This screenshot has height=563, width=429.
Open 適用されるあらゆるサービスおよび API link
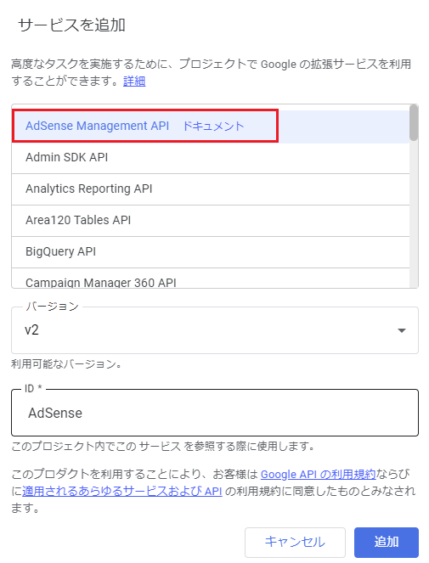[x=122, y=491]
